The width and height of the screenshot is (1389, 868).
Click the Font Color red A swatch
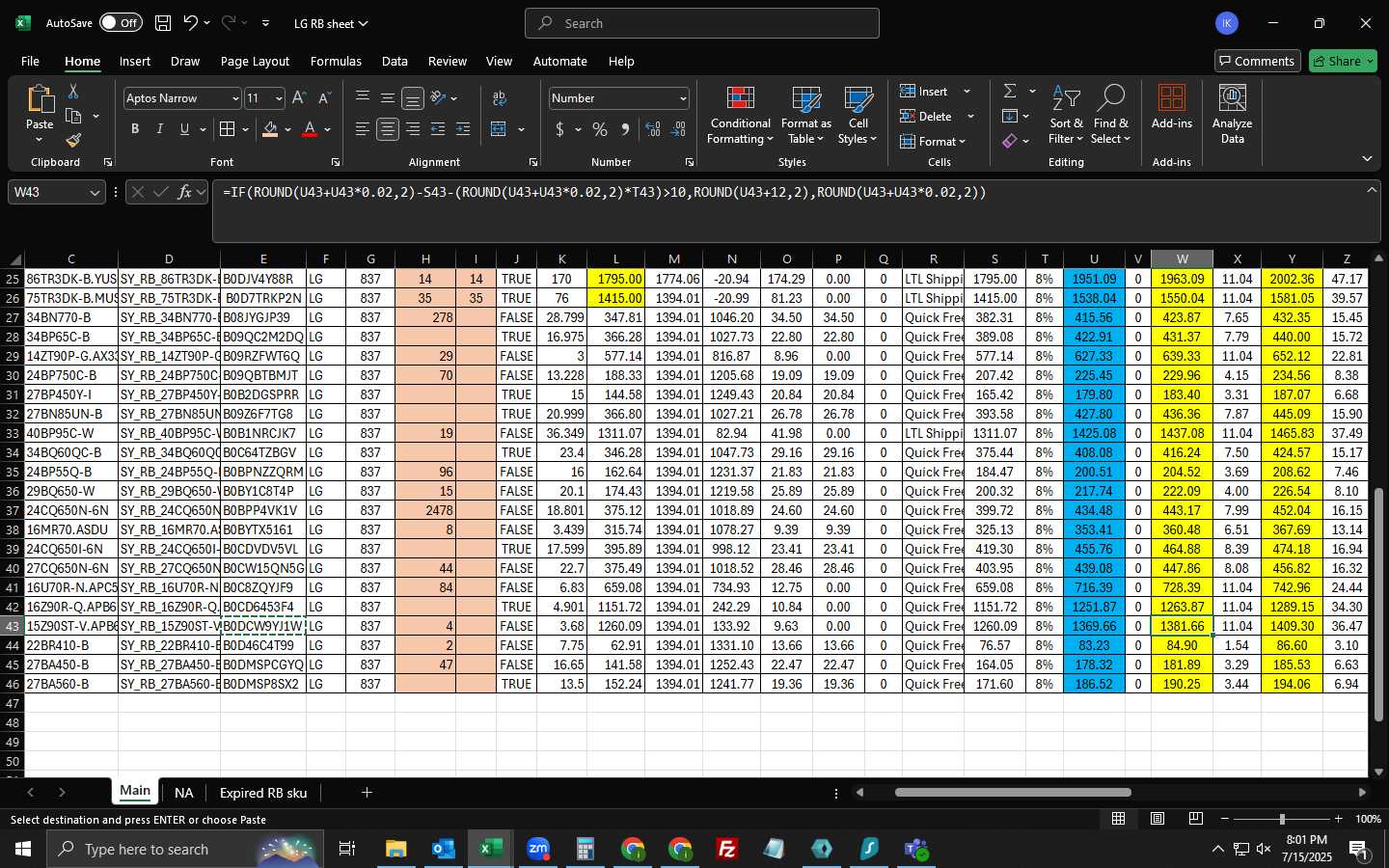(310, 129)
